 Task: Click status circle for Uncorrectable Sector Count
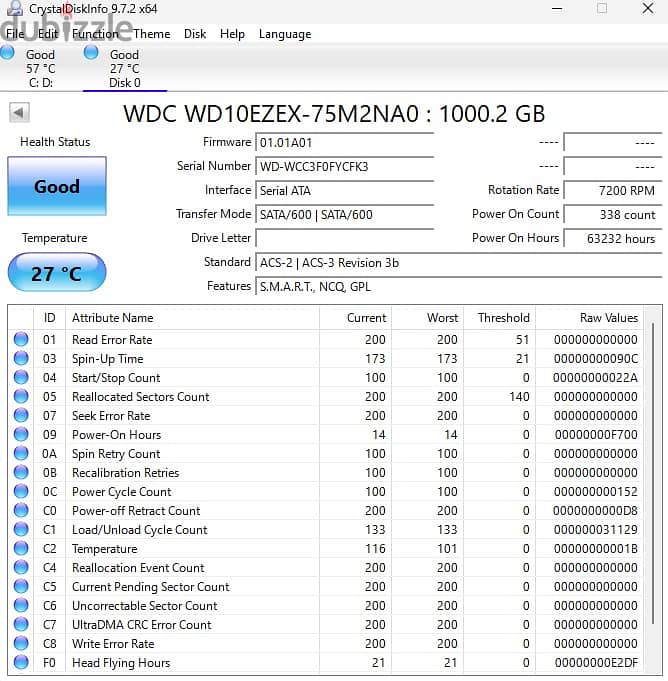pos(21,605)
